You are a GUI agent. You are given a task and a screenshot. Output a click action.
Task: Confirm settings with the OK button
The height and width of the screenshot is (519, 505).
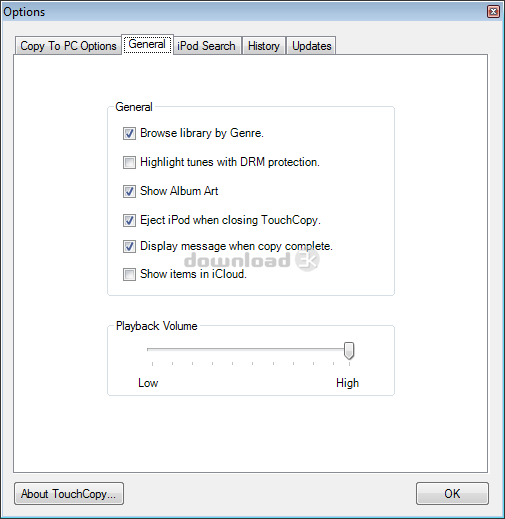[452, 493]
